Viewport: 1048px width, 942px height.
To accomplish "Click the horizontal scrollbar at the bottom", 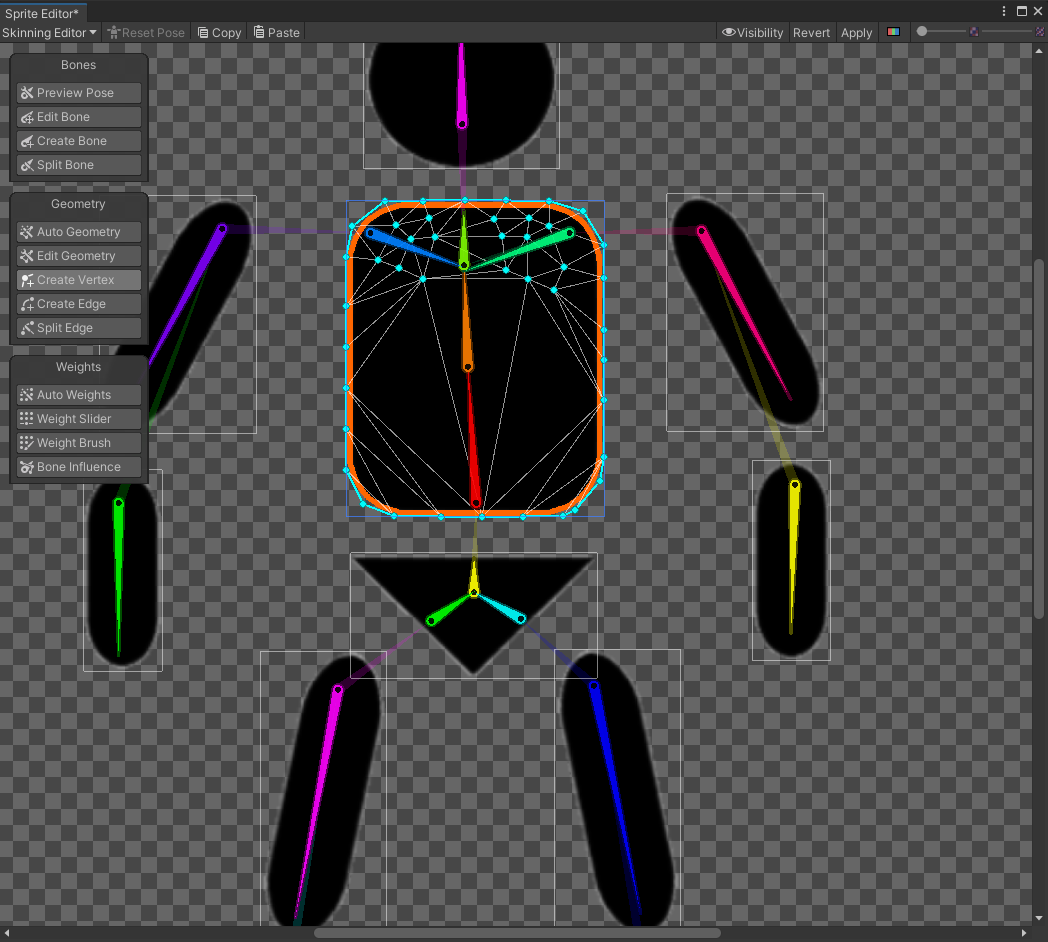I will (x=520, y=933).
